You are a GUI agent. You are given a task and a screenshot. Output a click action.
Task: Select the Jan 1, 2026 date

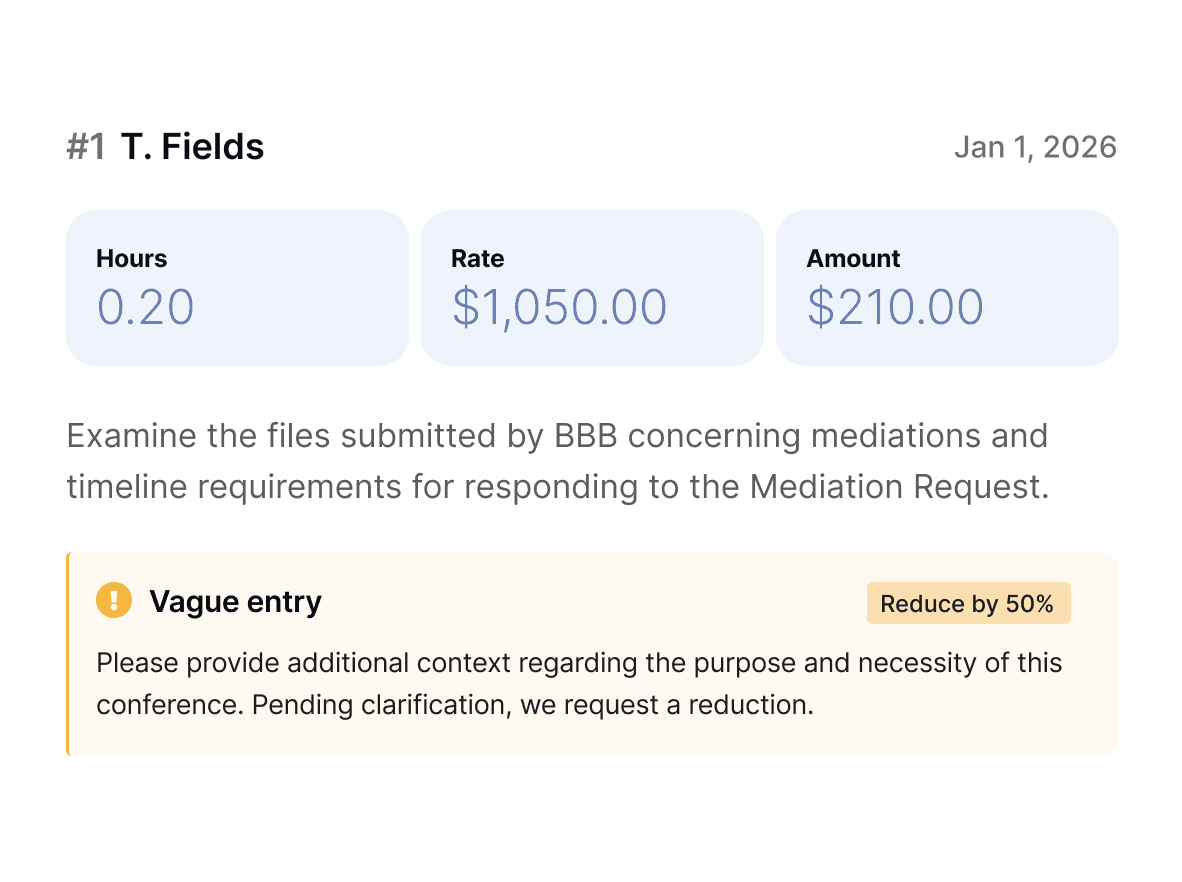[x=1035, y=147]
